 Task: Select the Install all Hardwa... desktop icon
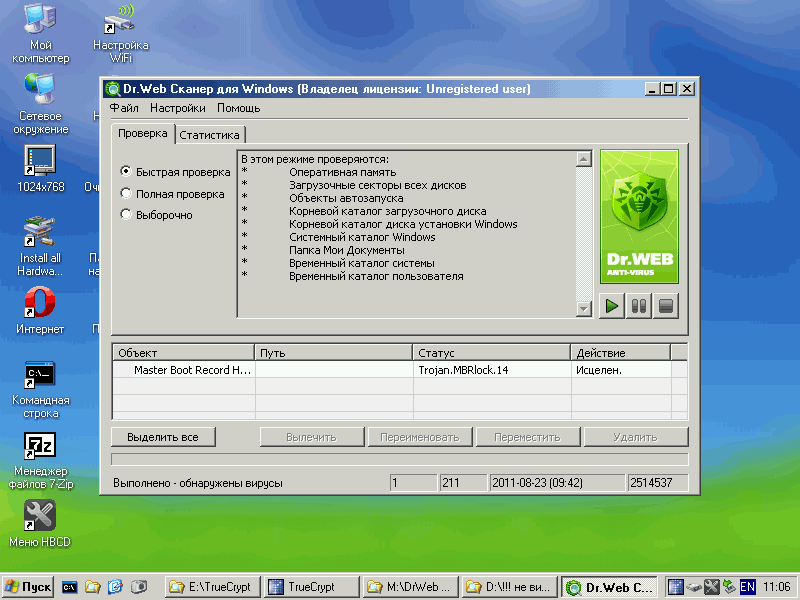pyautogui.click(x=40, y=247)
